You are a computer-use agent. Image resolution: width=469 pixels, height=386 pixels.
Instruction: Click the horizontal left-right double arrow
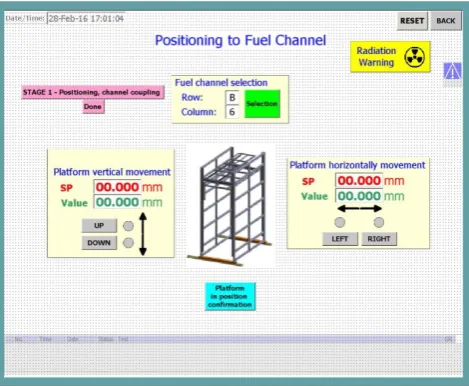[x=359, y=209]
